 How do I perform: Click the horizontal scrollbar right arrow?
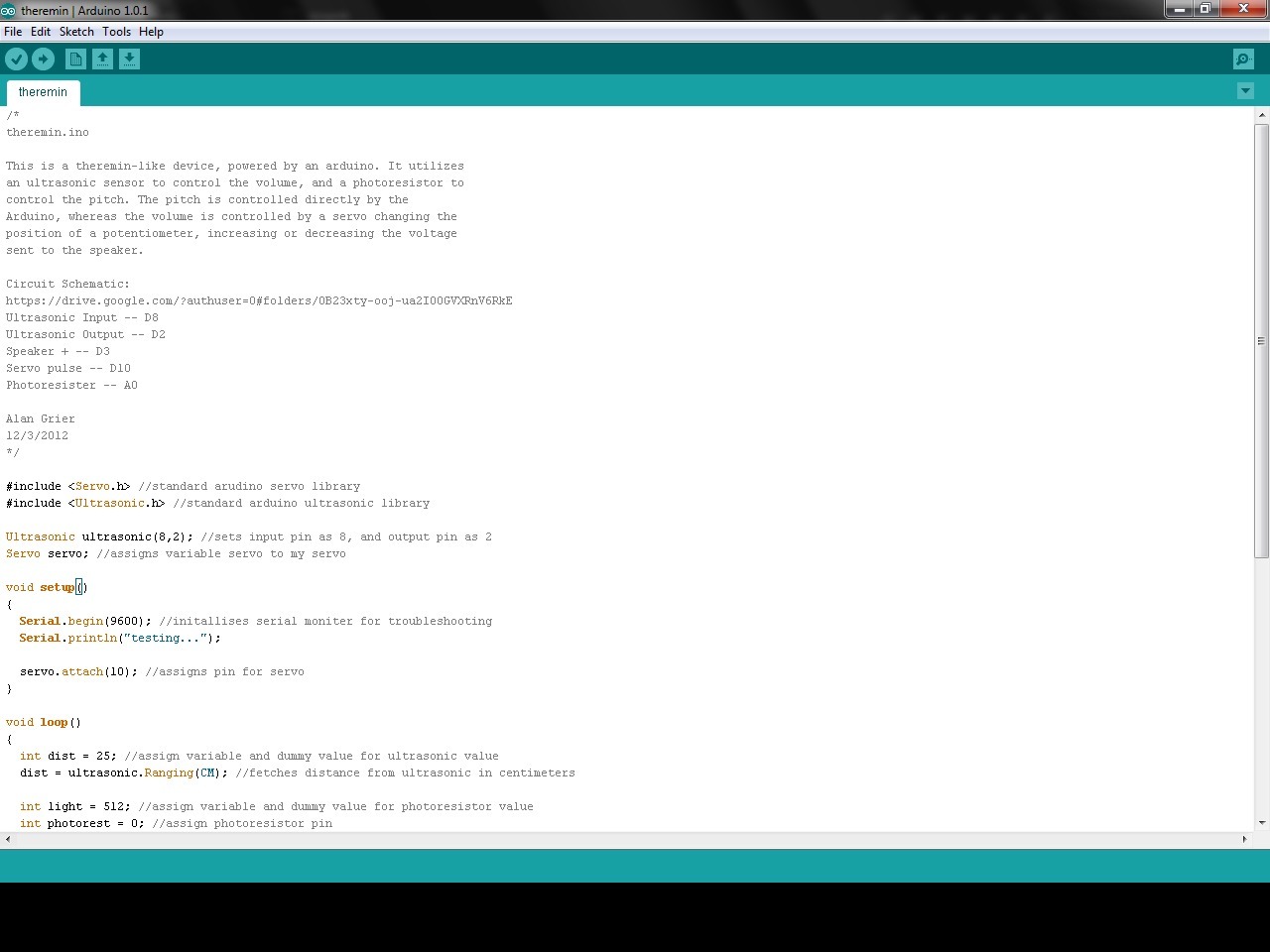pyautogui.click(x=1245, y=839)
